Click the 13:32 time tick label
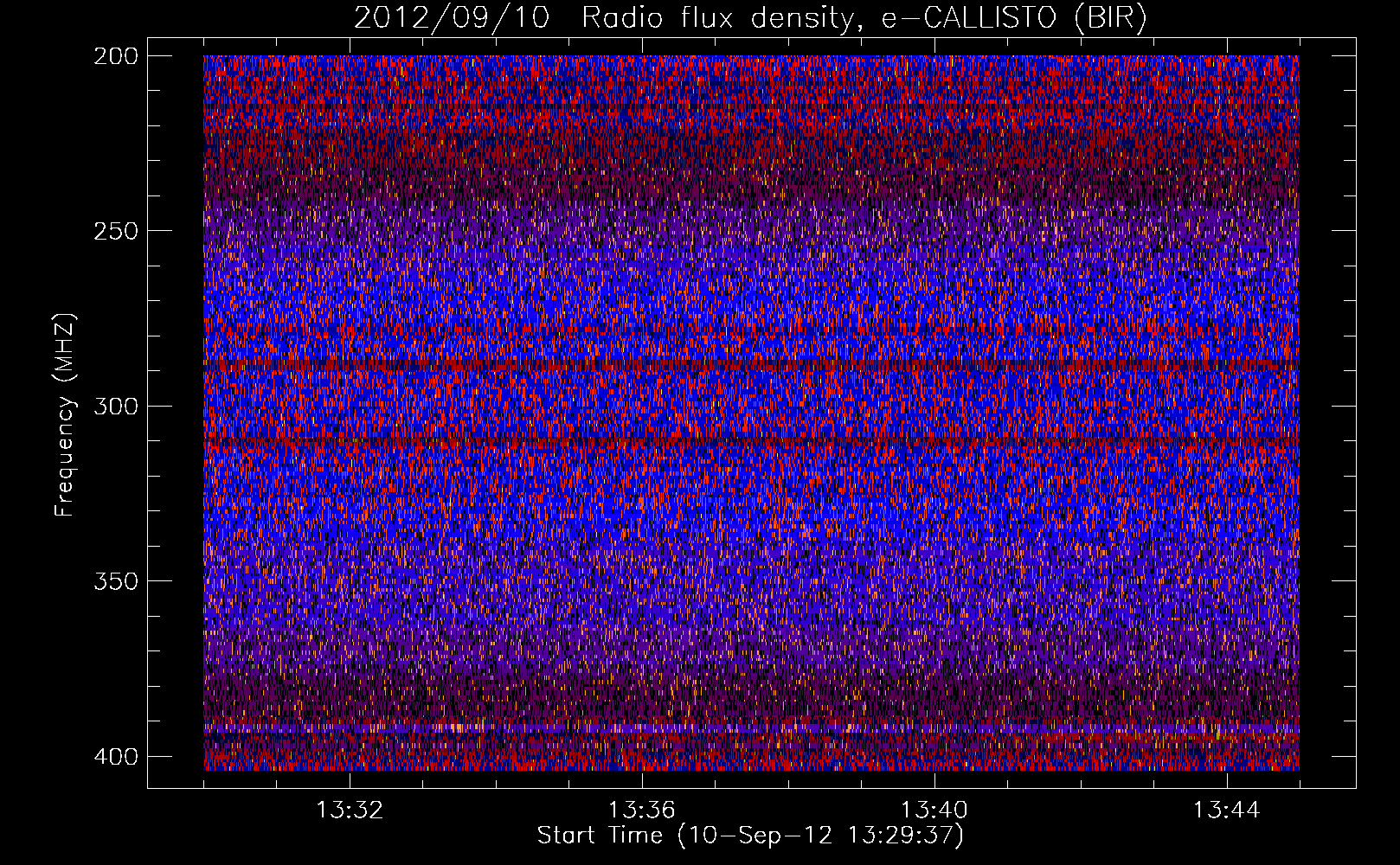Viewport: 1400px width, 865px height. click(349, 811)
